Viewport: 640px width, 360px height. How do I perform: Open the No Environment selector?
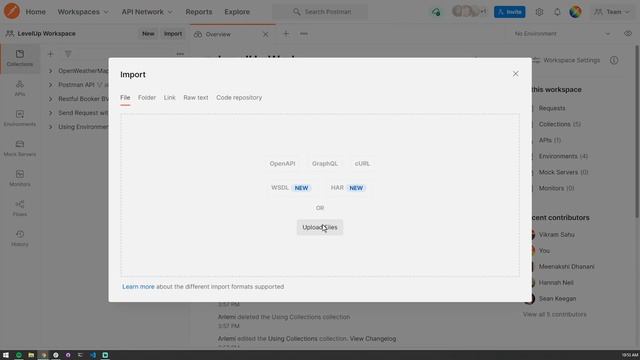(x=563, y=33)
